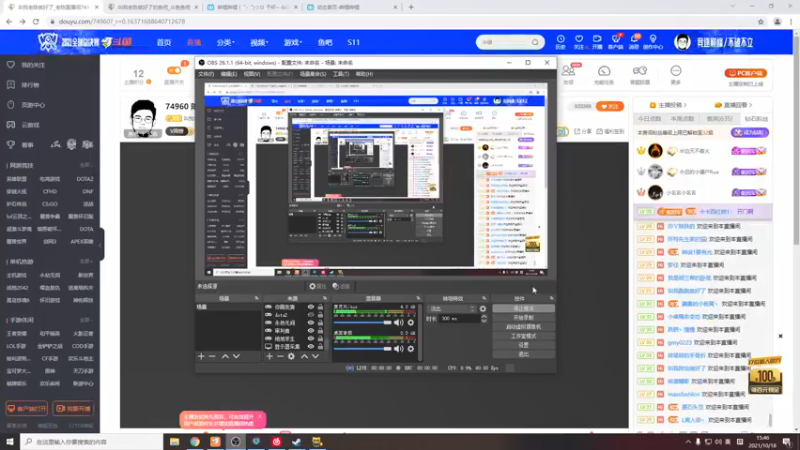The width and height of the screenshot is (800, 450).
Task: Undock the OBS sources panel via header icon
Action: 324,298
